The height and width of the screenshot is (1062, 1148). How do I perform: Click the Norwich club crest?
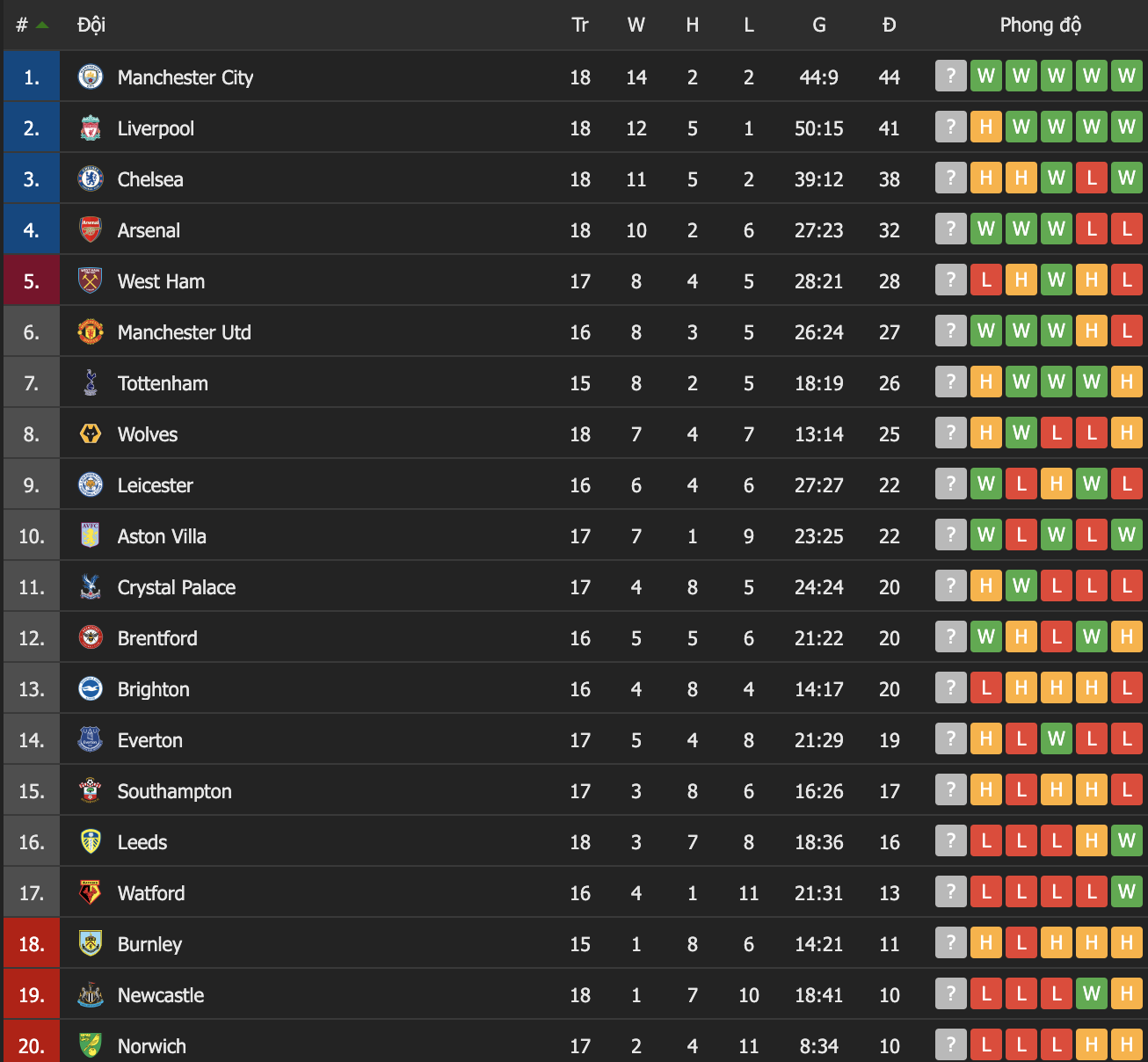pyautogui.click(x=91, y=1046)
